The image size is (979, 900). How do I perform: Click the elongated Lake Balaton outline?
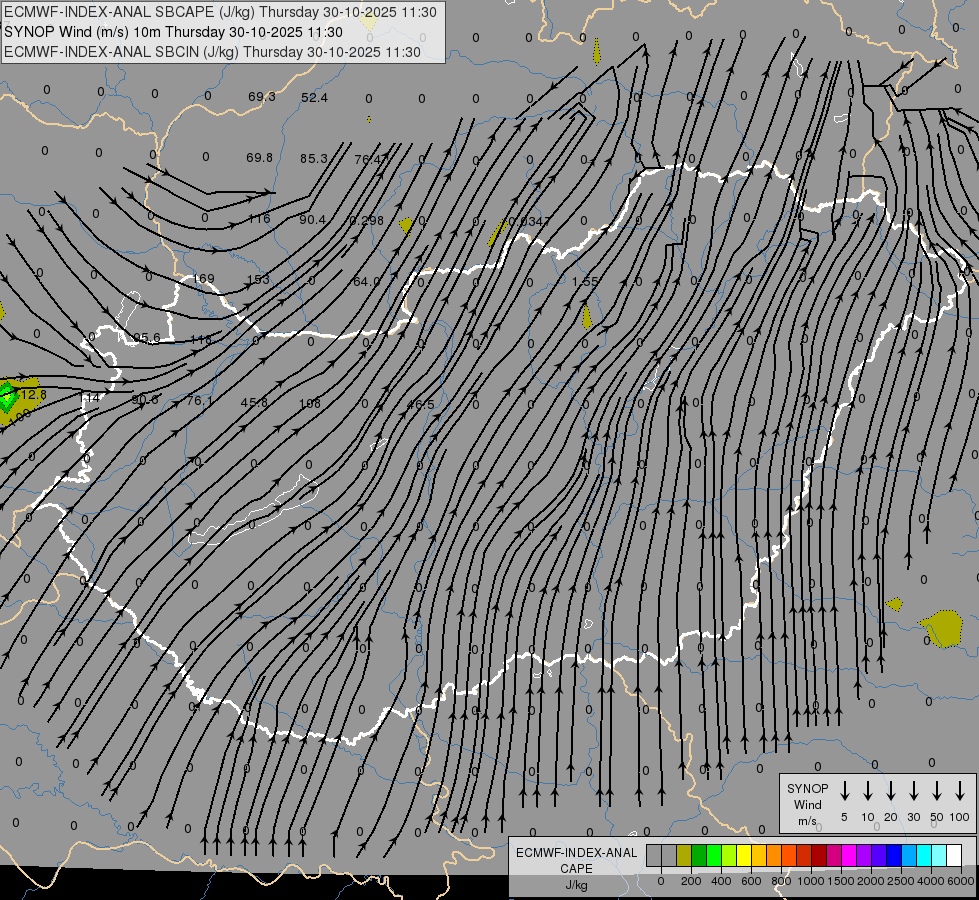(253, 510)
